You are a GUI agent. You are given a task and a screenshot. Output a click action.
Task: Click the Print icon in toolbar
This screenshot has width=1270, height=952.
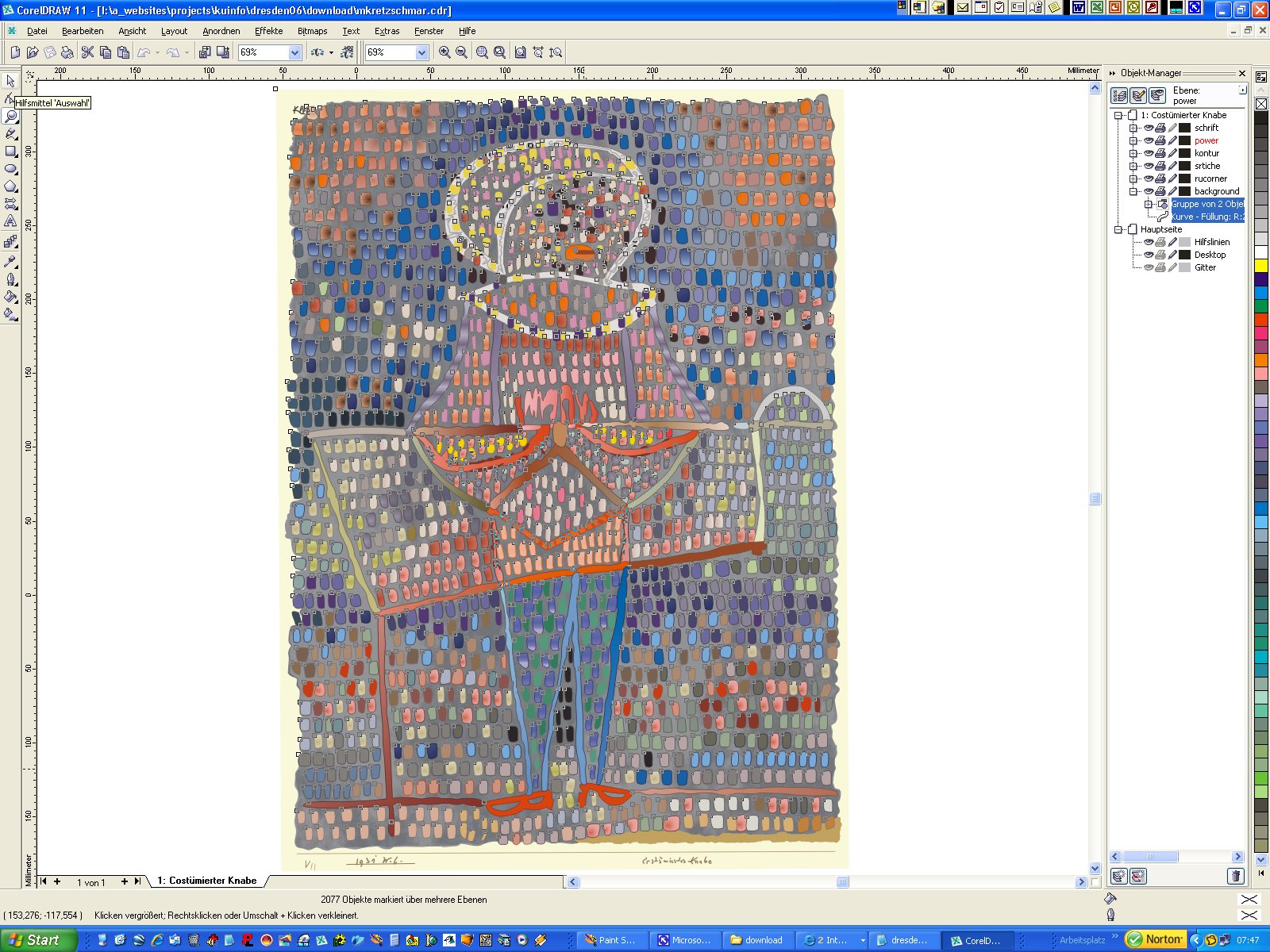67,52
